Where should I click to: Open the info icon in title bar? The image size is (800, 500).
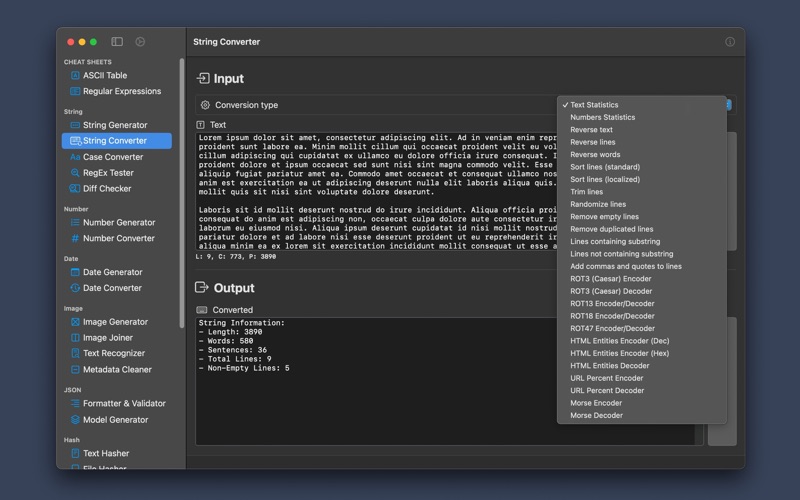730,42
